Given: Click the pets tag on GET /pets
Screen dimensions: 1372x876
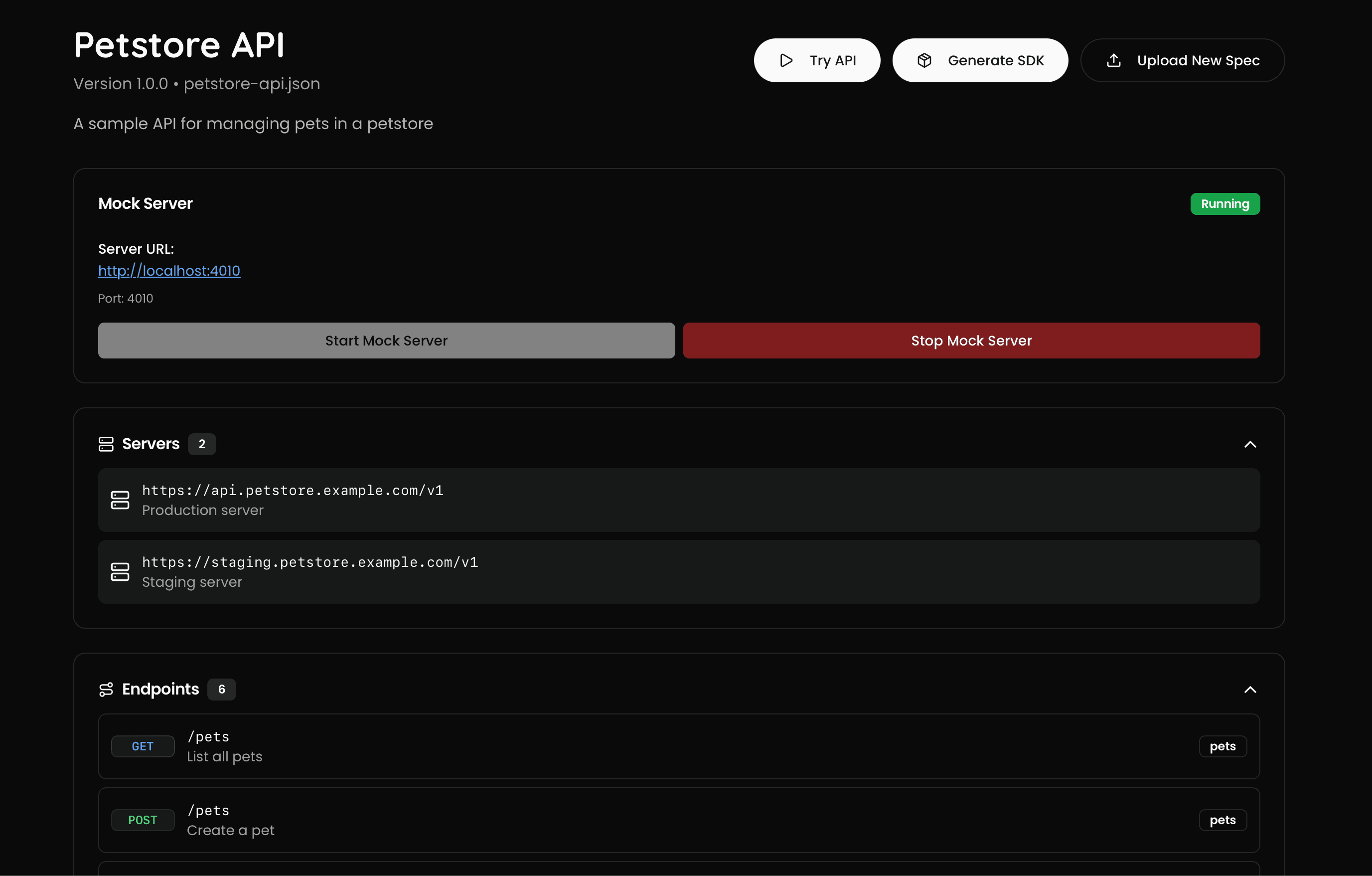Looking at the screenshot, I should pyautogui.click(x=1222, y=746).
